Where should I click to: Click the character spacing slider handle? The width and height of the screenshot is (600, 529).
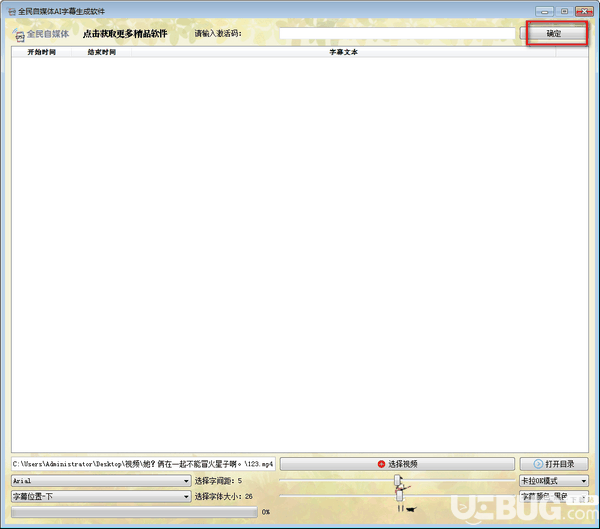398,480
